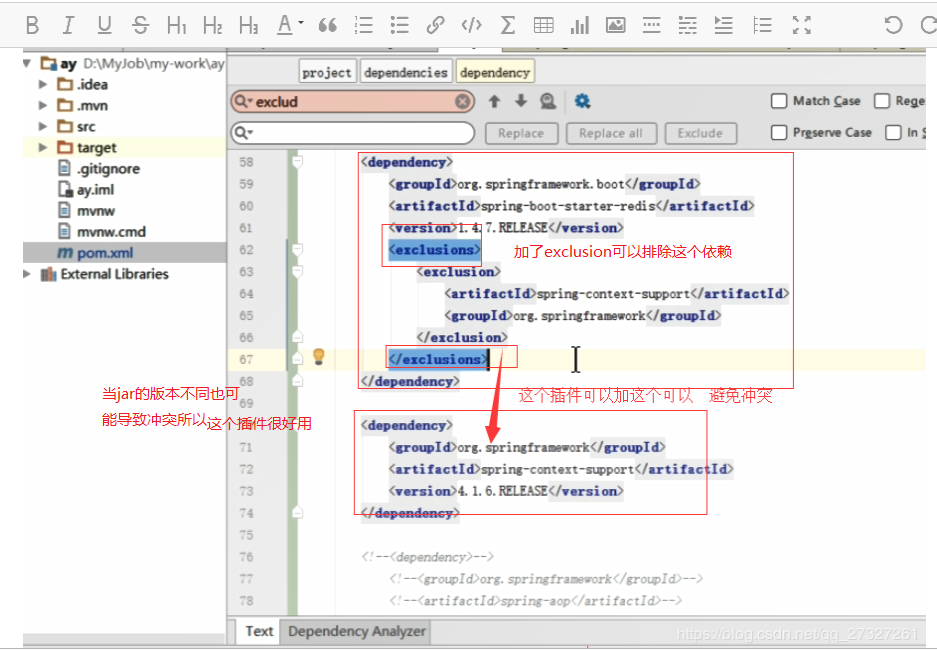
Task: Switch to Dependency Analyzer tab
Action: pos(357,631)
